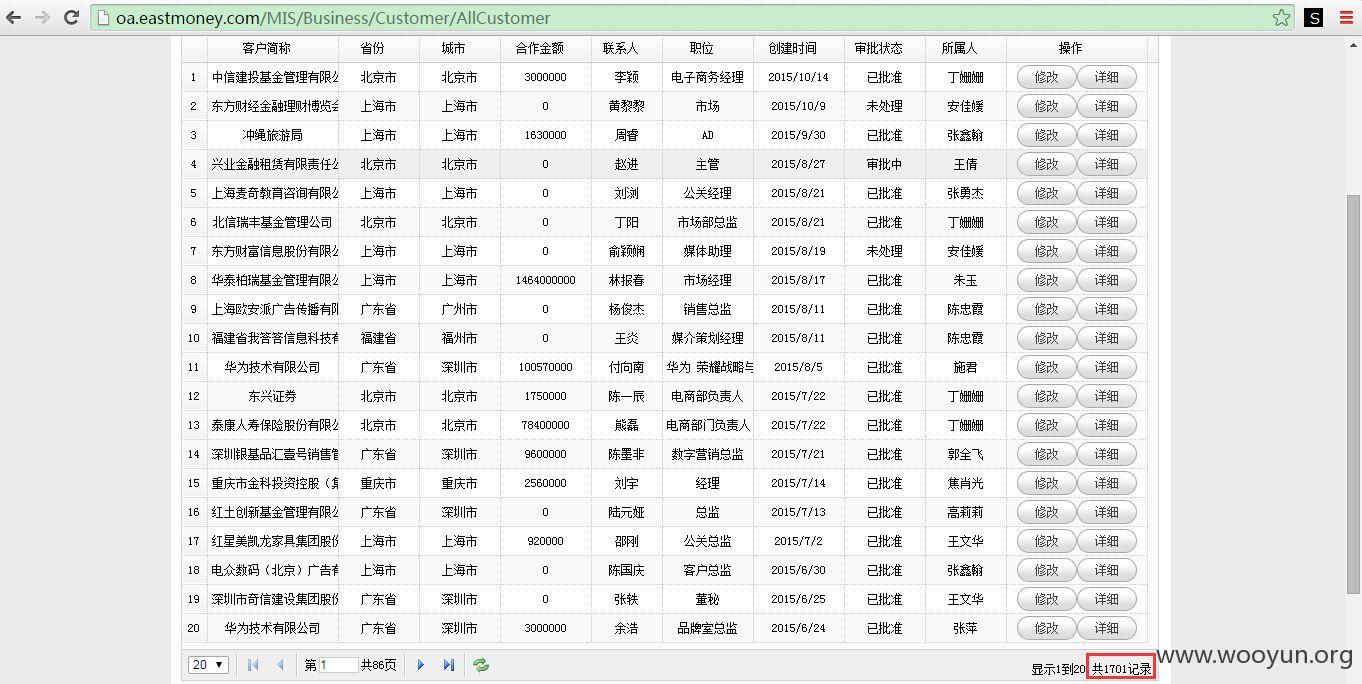Image resolution: width=1362 pixels, height=684 pixels.
Task: Click the 显示1到20 display range text
Action: point(1058,669)
